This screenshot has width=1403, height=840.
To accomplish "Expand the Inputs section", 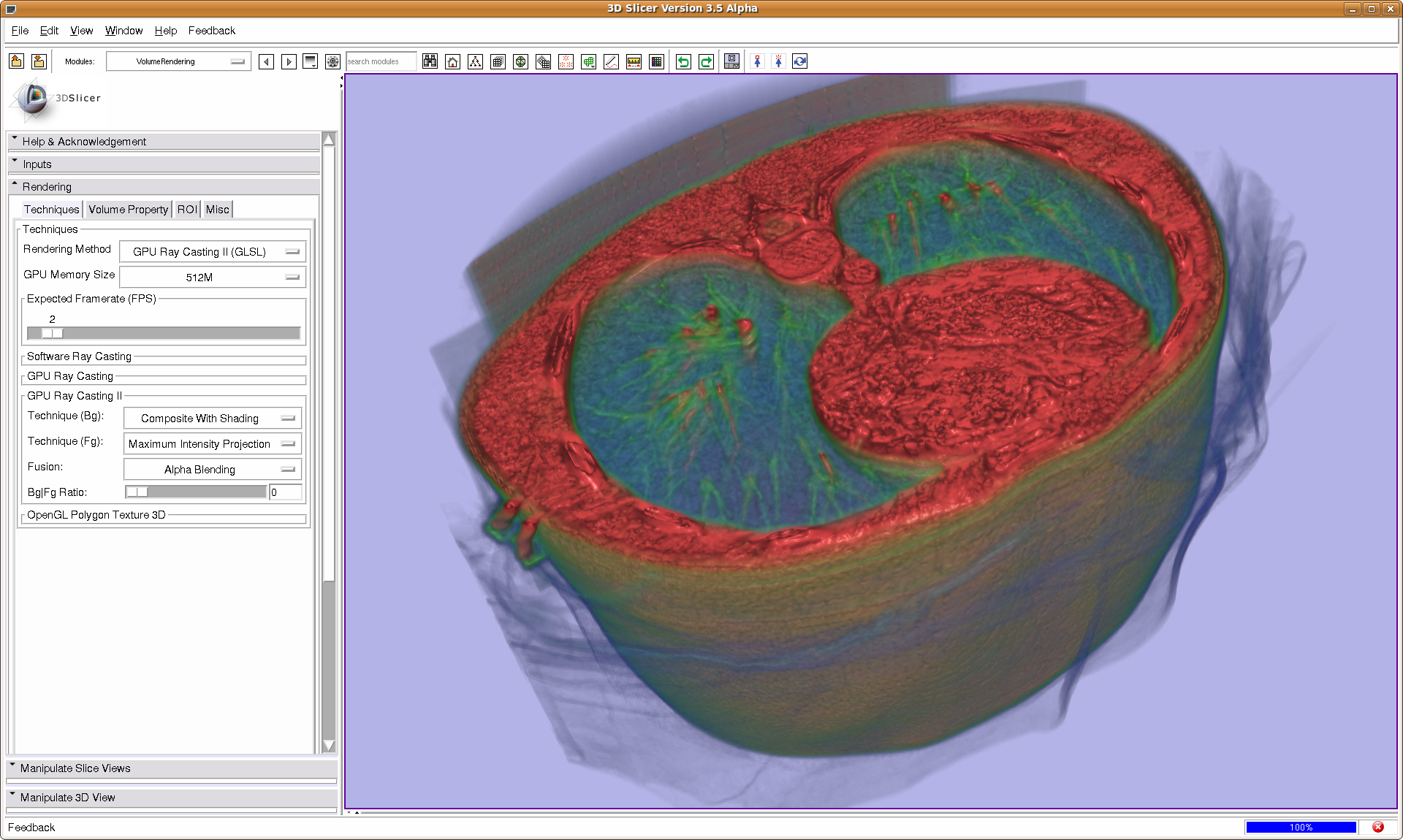I will (x=37, y=164).
